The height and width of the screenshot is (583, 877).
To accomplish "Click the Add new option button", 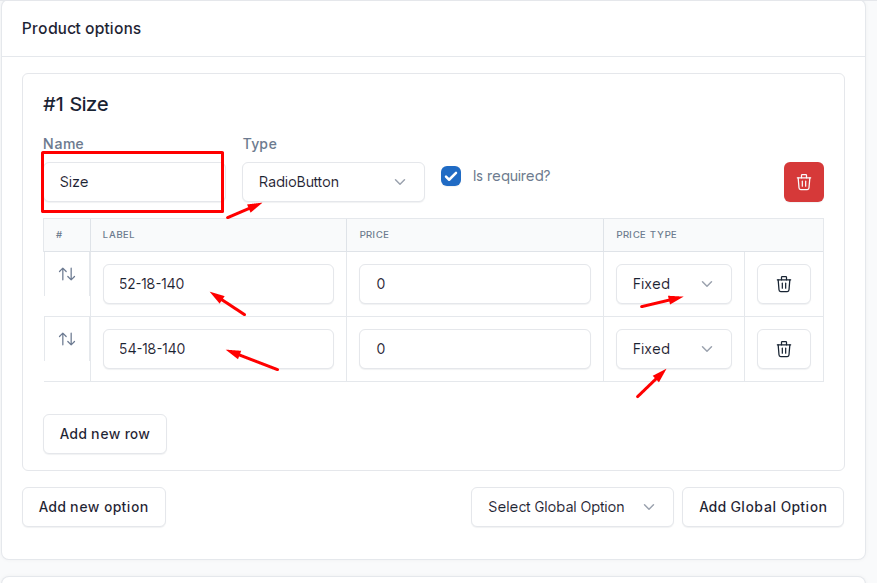I will click(x=93, y=507).
